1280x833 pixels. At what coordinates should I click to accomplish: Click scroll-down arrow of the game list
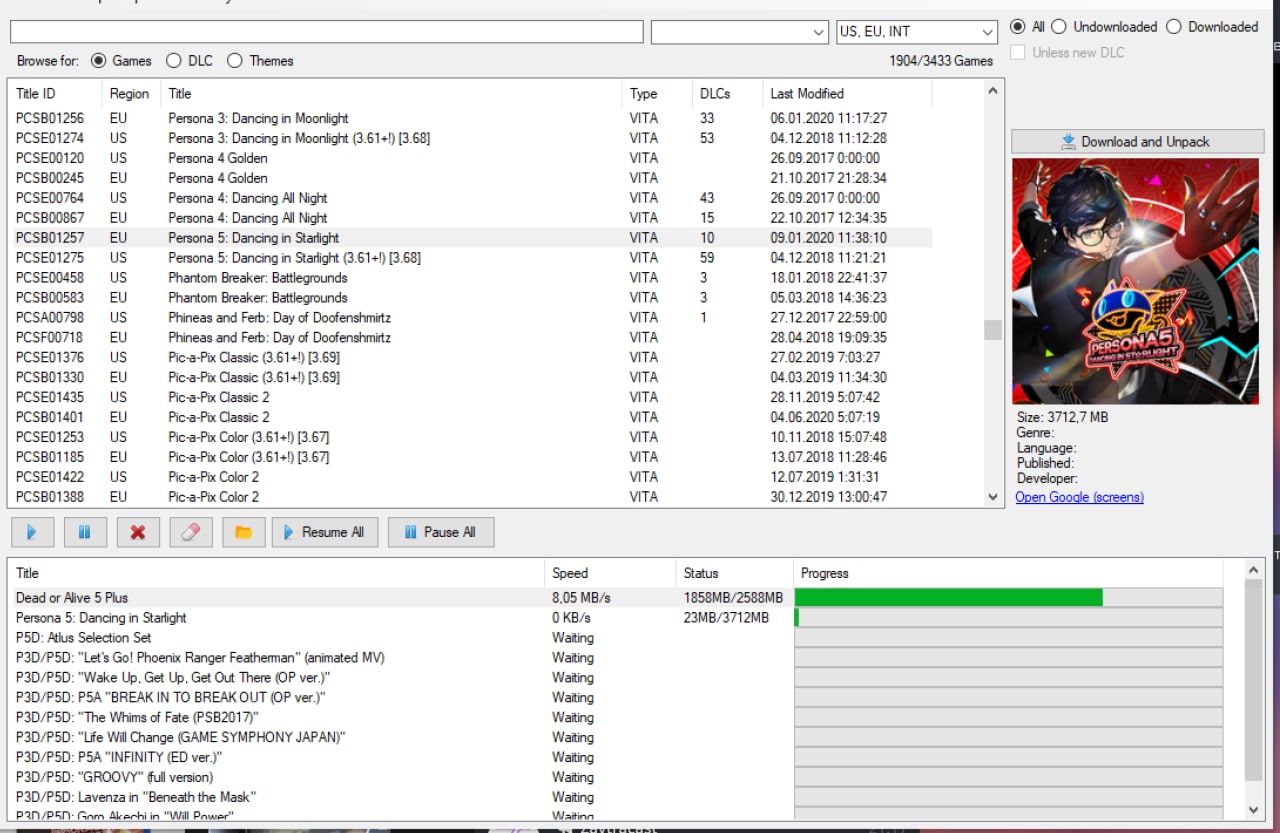point(993,496)
